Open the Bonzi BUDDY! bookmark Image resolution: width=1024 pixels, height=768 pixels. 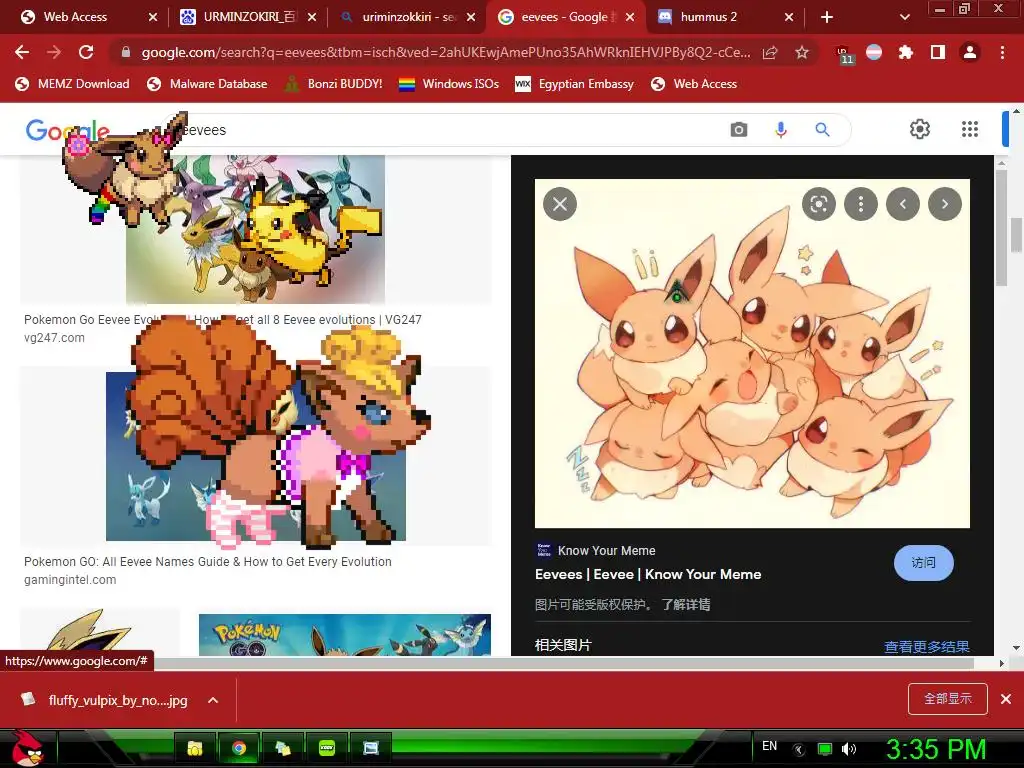point(334,84)
